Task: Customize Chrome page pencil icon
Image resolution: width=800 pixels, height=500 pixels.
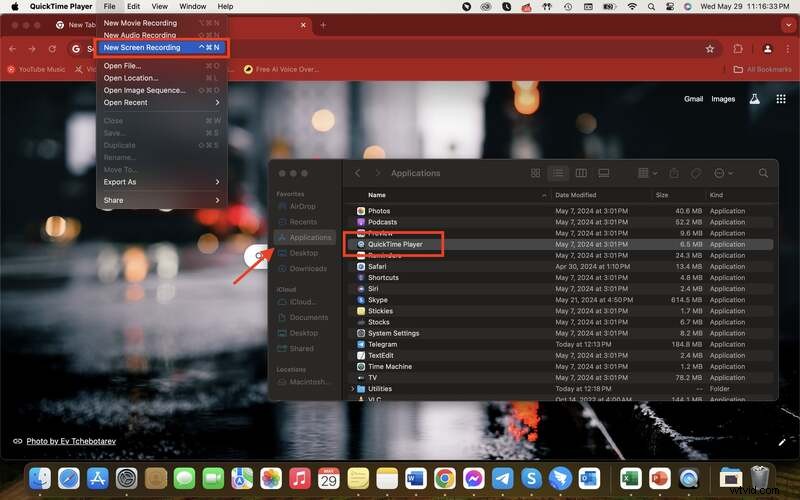Action: (782, 442)
